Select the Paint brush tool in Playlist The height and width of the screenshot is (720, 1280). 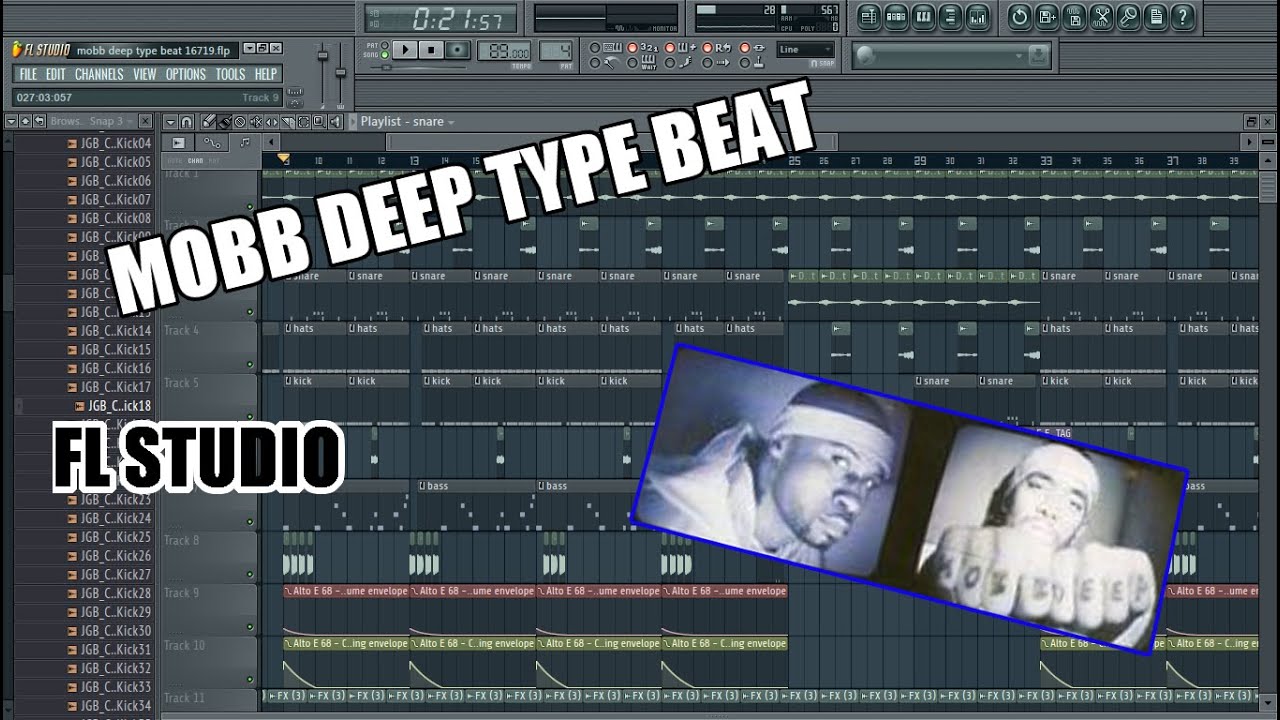click(224, 122)
